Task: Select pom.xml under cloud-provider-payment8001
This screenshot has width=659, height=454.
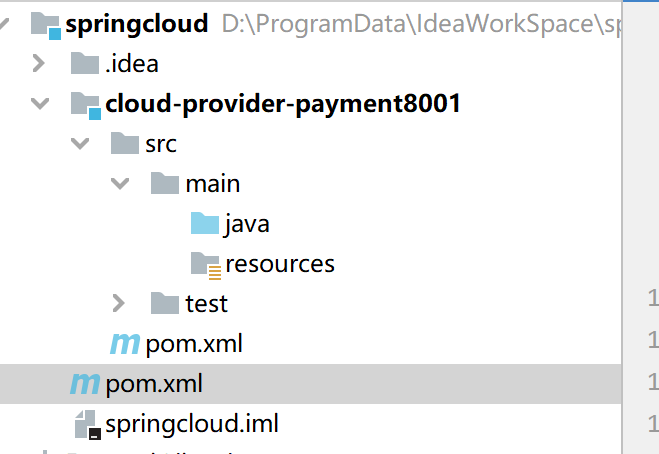Action: [194, 344]
